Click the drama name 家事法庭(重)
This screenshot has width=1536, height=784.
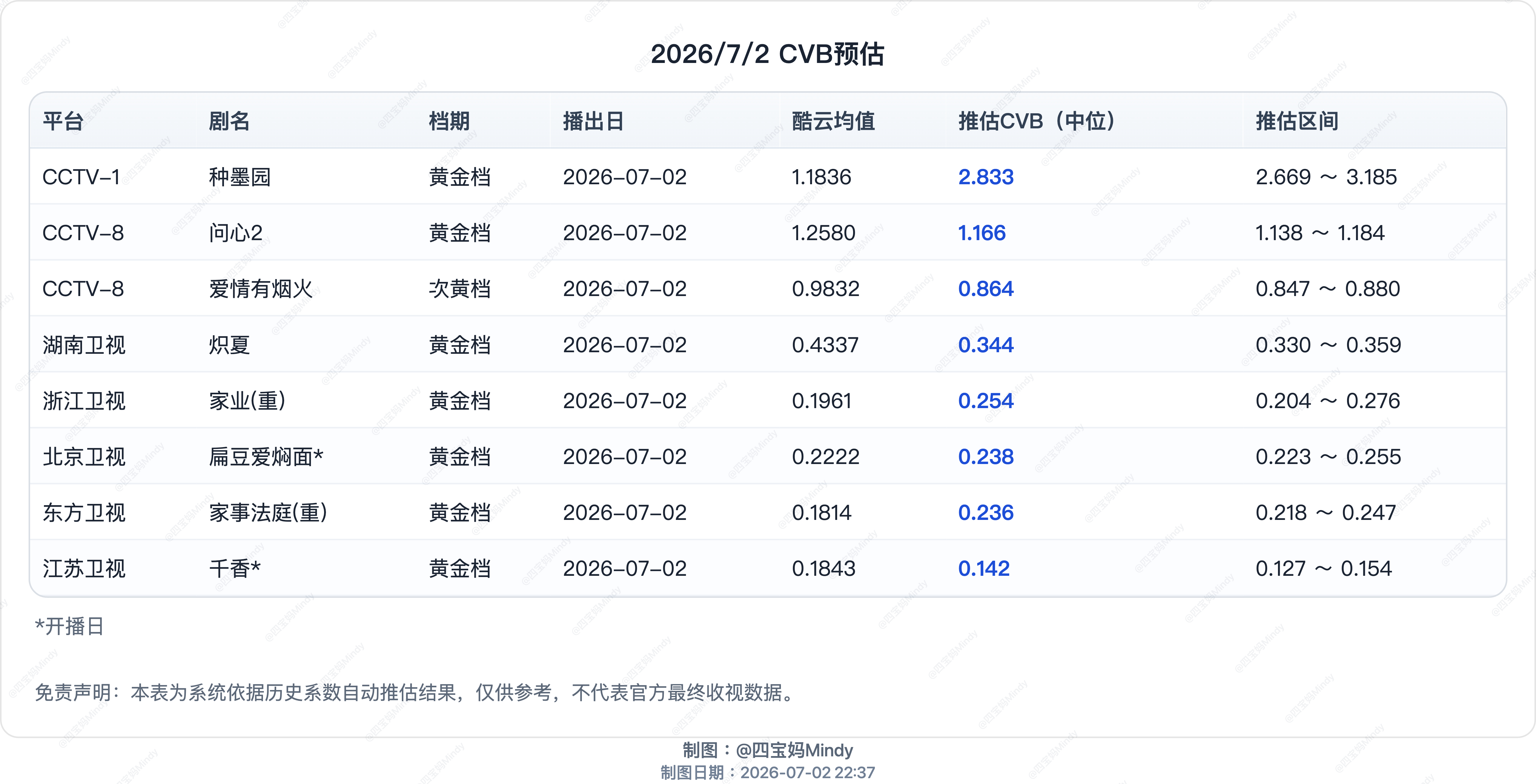[x=268, y=513]
